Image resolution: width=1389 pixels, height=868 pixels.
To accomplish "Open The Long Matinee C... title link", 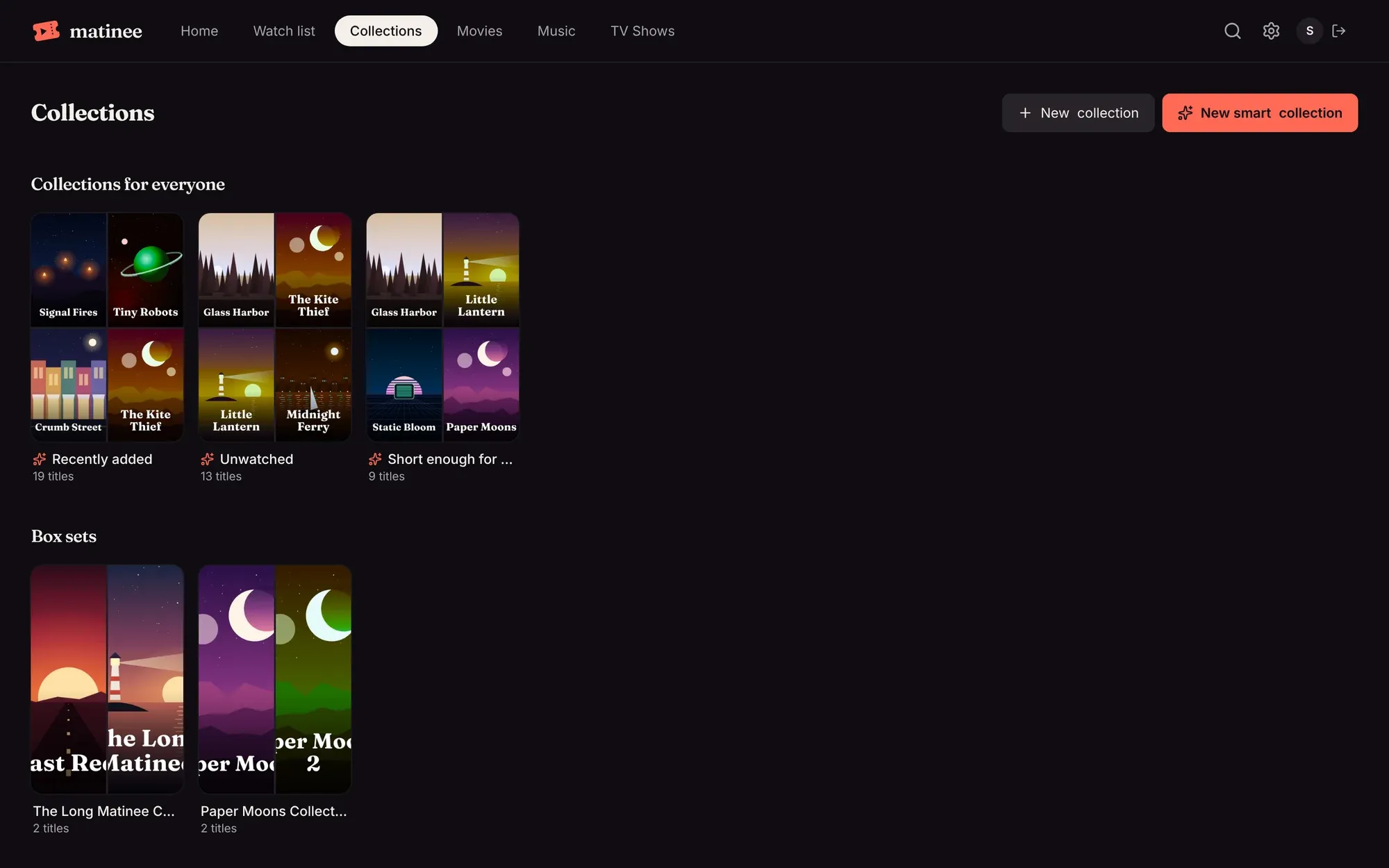I will [104, 811].
